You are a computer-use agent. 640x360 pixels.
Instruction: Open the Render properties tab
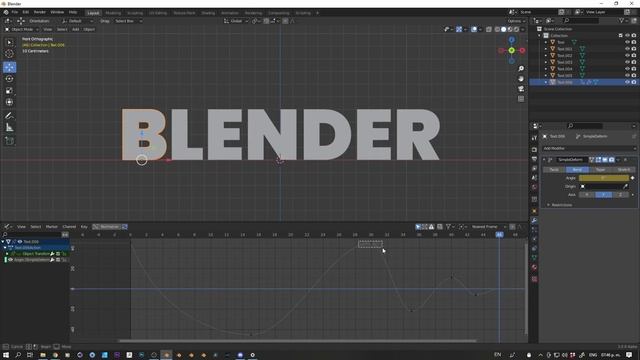point(534,149)
